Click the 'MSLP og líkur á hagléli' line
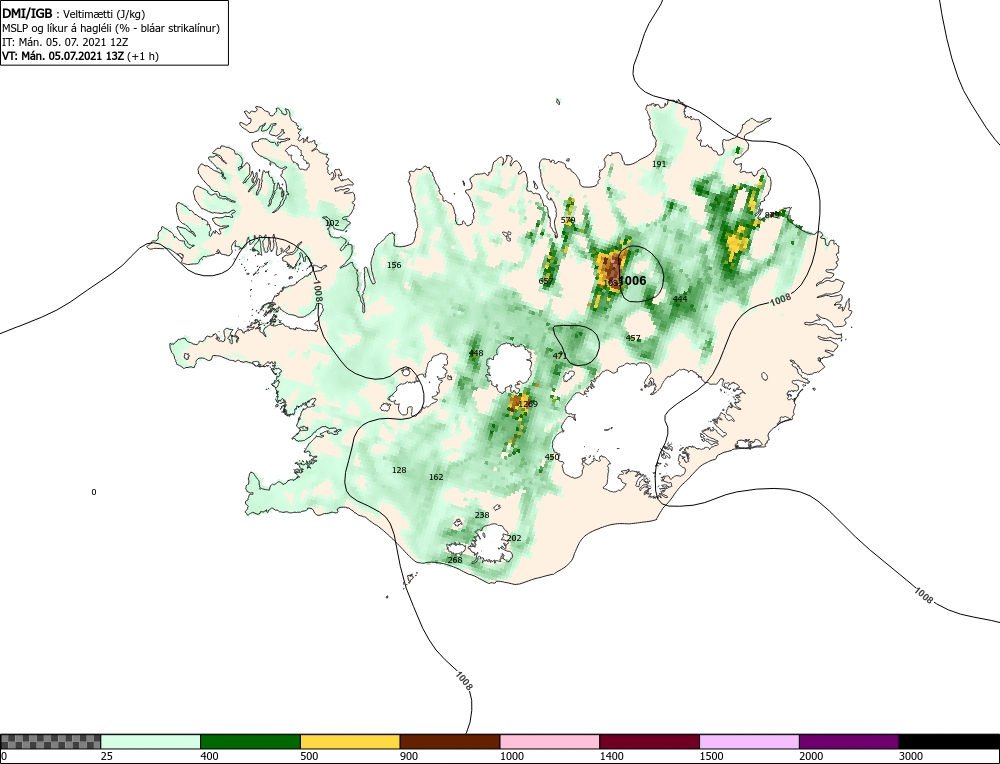This screenshot has height=764, width=1000. (111, 28)
